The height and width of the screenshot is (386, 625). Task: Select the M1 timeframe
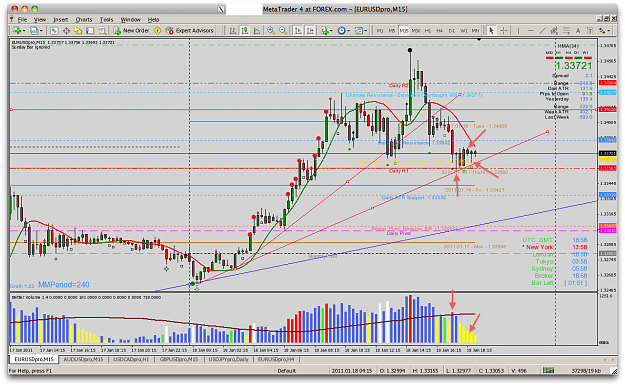[380, 31]
